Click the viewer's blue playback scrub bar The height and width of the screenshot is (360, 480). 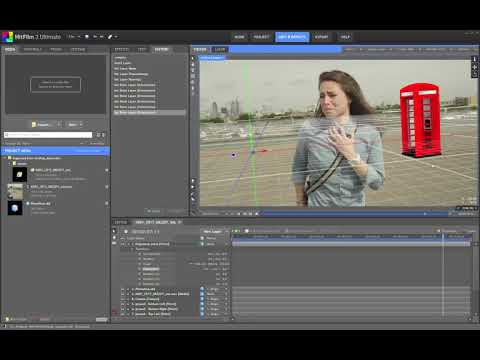(354, 214)
